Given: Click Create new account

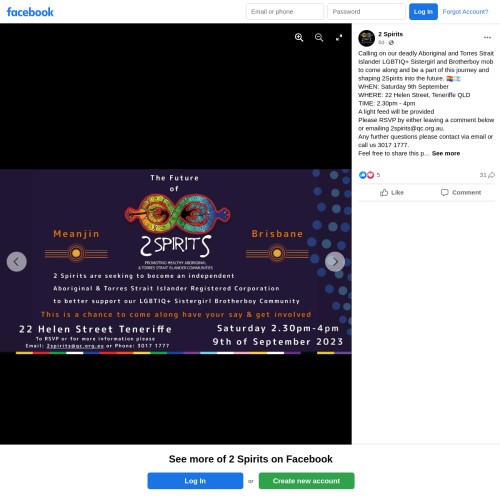Looking at the screenshot, I should point(306,481).
